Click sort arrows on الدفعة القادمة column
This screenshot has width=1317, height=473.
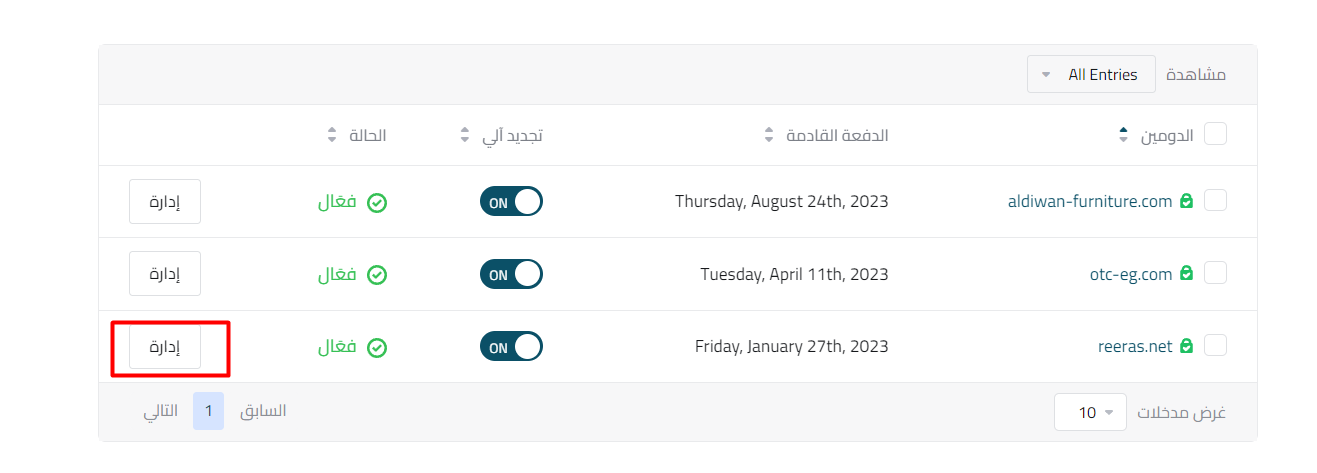[768, 135]
